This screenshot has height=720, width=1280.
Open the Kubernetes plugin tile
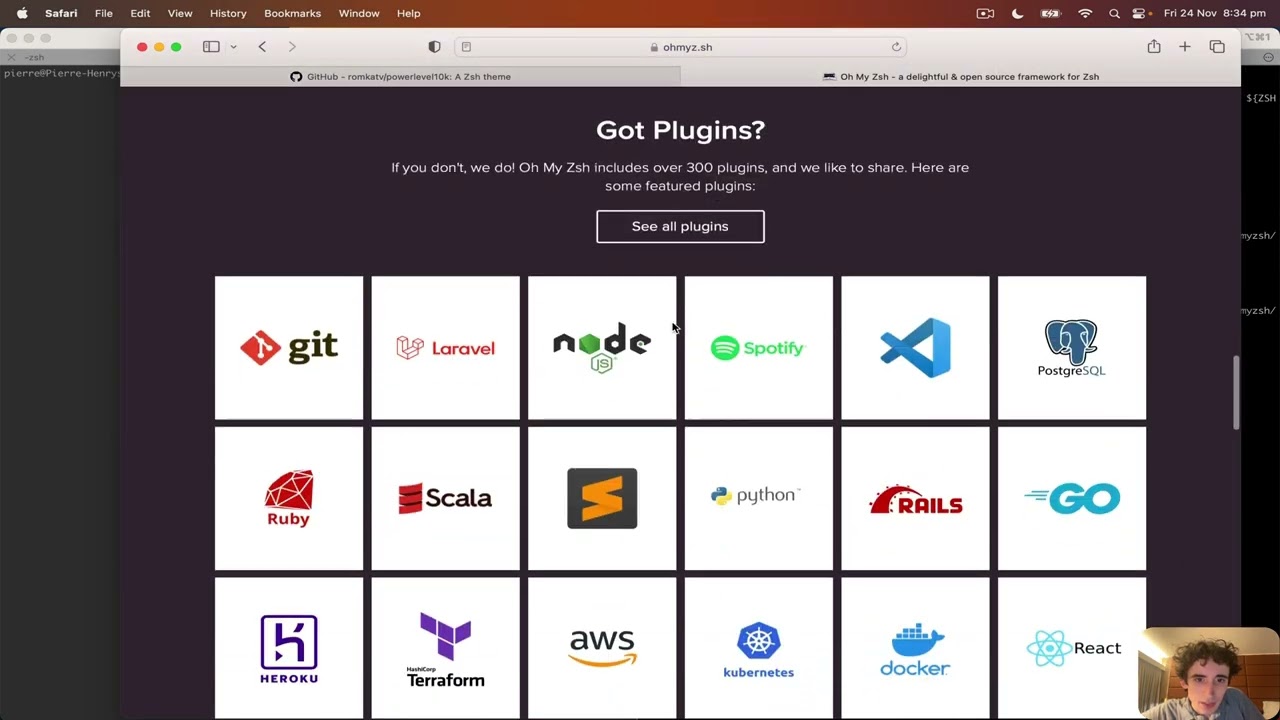click(758, 648)
